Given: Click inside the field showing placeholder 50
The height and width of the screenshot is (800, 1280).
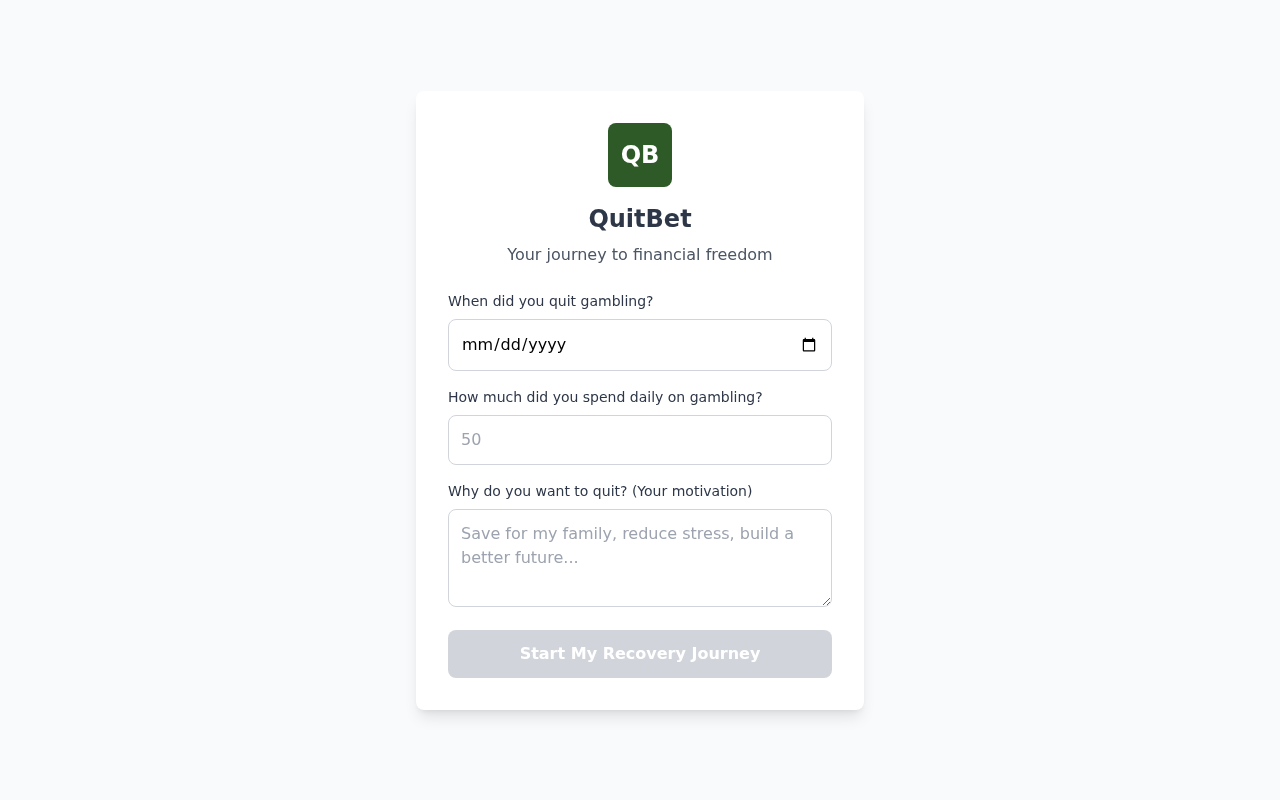Looking at the screenshot, I should 640,440.
